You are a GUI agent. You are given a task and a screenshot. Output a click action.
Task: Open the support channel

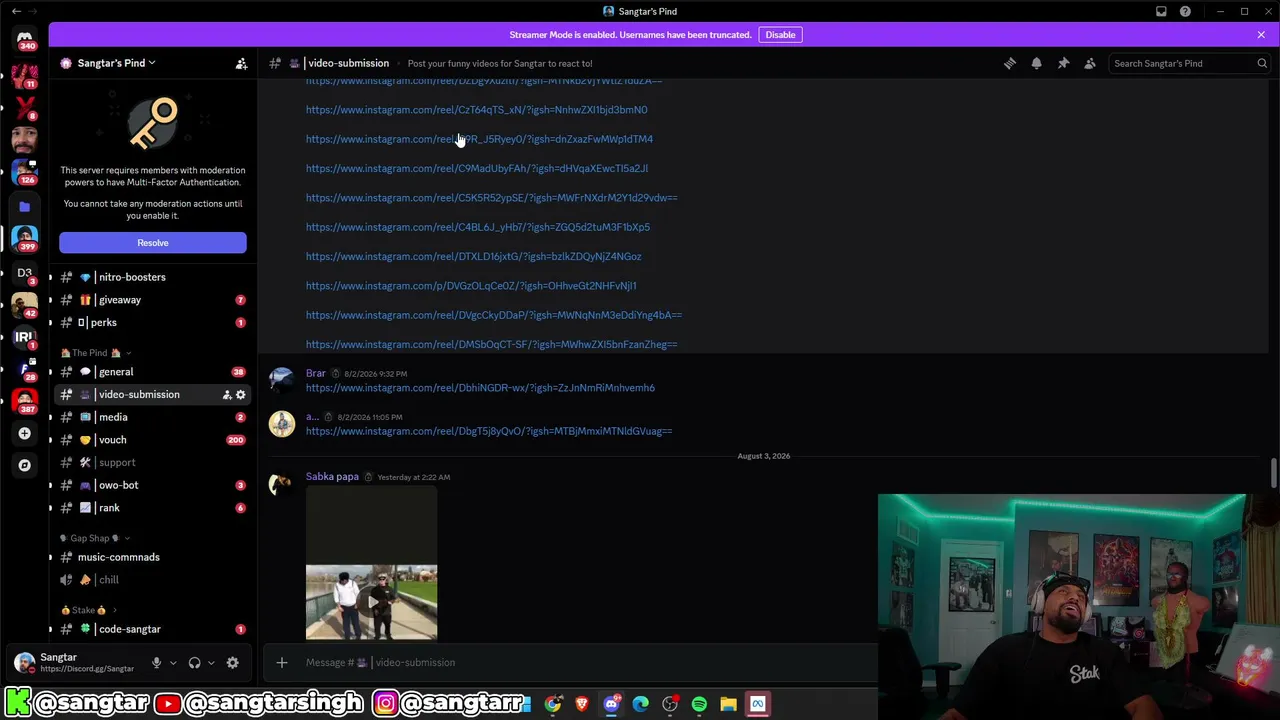pyautogui.click(x=153, y=462)
